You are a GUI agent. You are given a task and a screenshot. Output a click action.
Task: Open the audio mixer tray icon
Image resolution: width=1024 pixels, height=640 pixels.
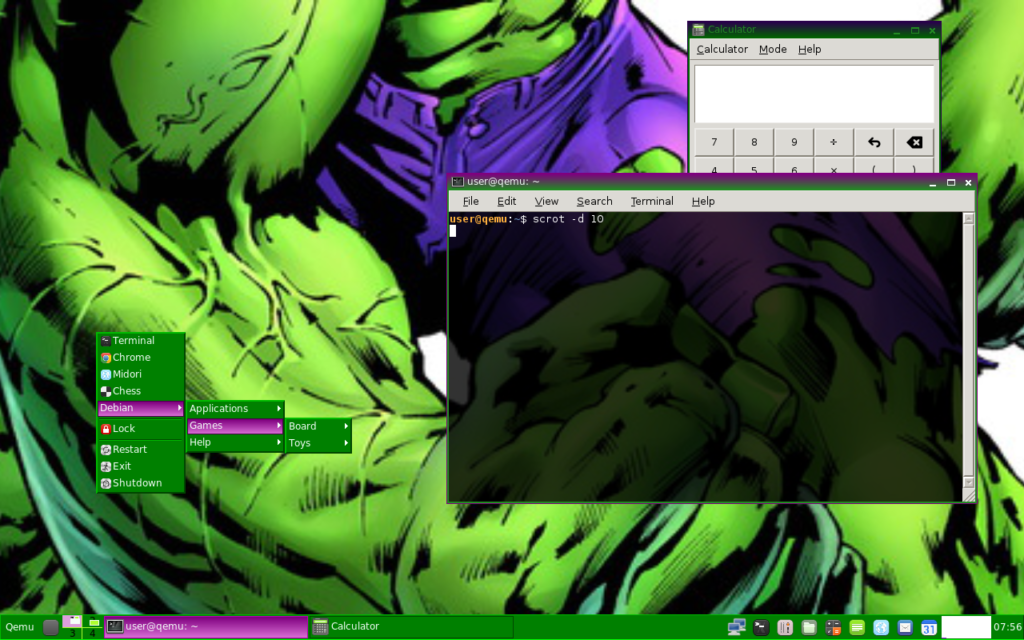coord(785,627)
